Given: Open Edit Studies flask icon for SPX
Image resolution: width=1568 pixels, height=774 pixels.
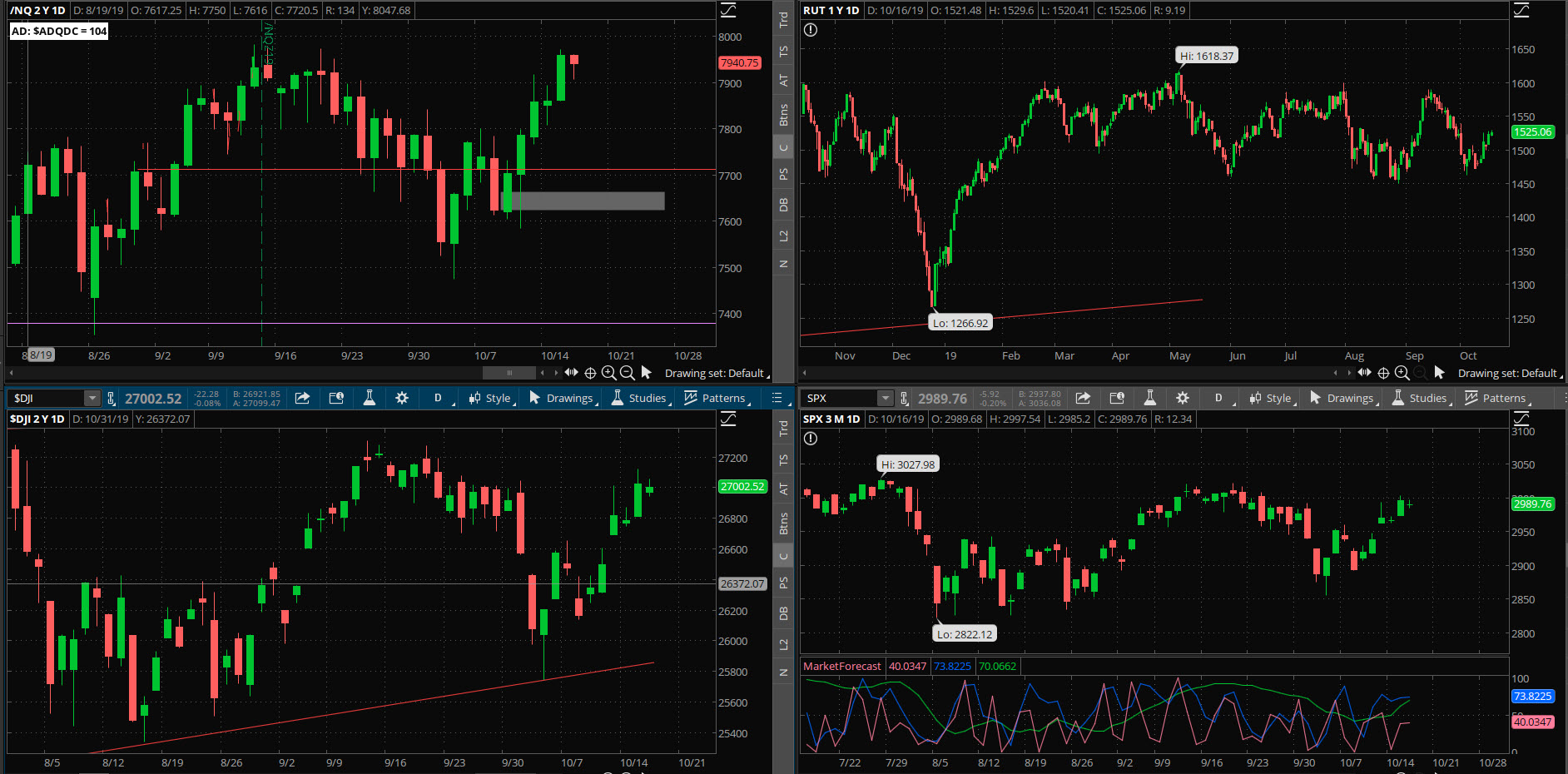Looking at the screenshot, I should point(1150,398).
